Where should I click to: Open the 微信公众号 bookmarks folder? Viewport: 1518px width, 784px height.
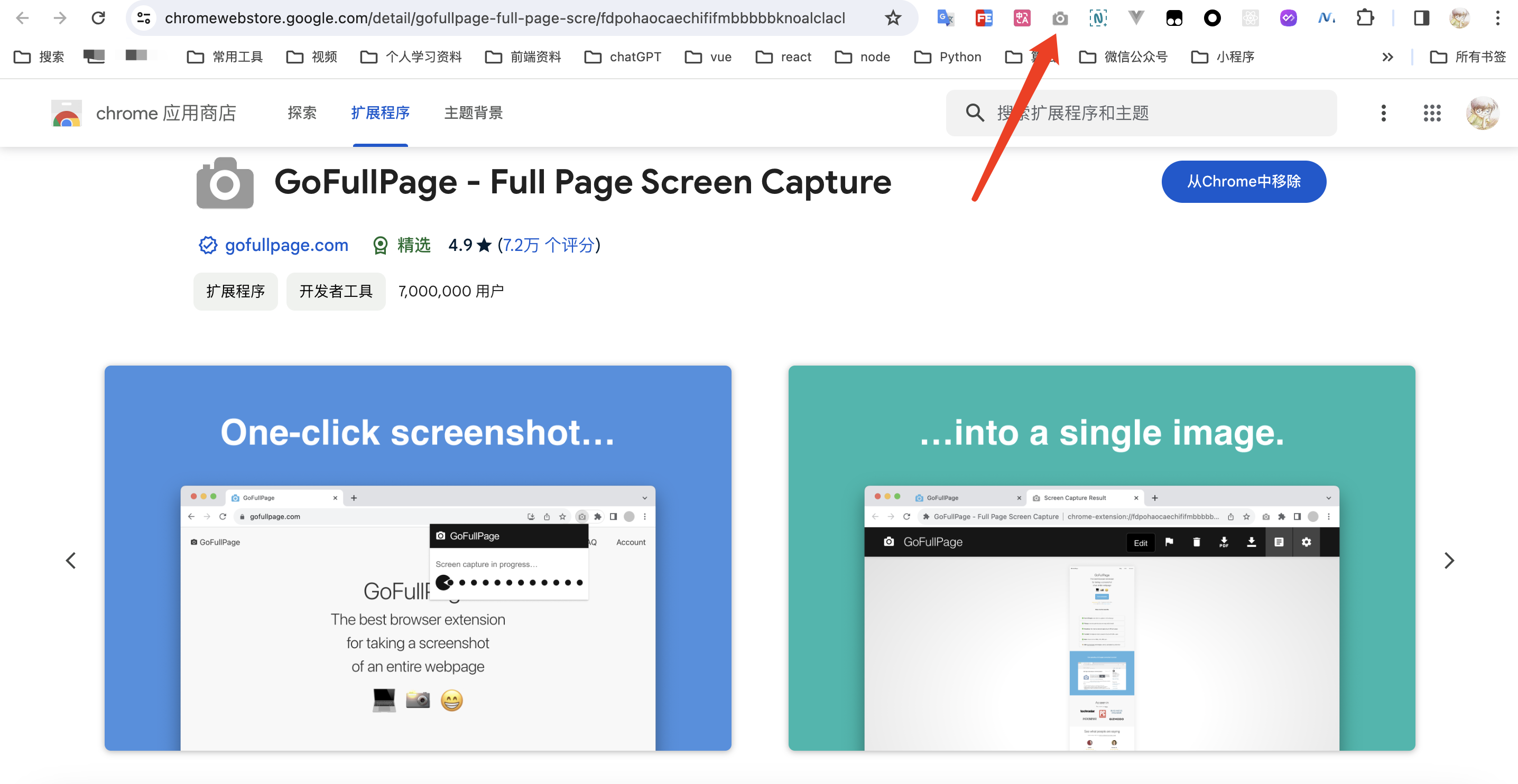click(1123, 57)
